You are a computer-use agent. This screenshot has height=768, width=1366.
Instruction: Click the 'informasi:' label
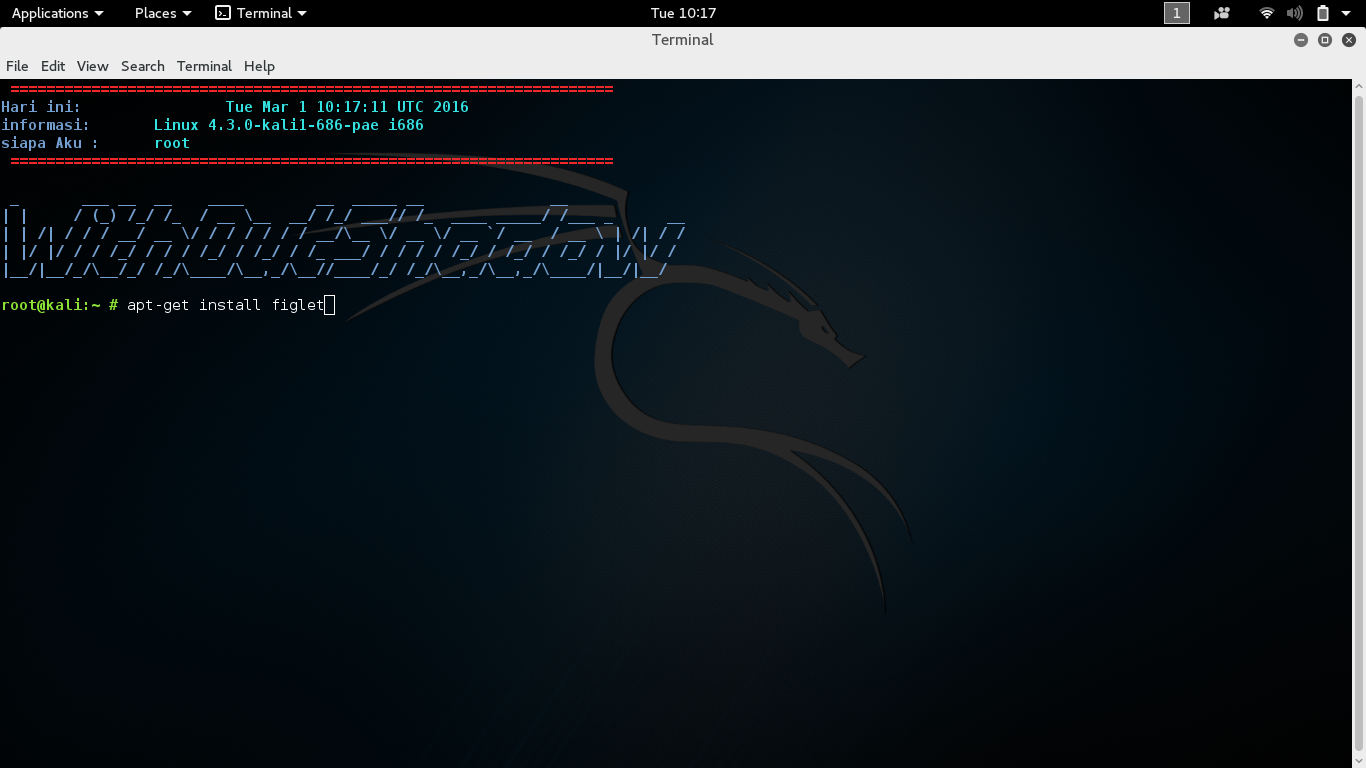click(x=45, y=125)
